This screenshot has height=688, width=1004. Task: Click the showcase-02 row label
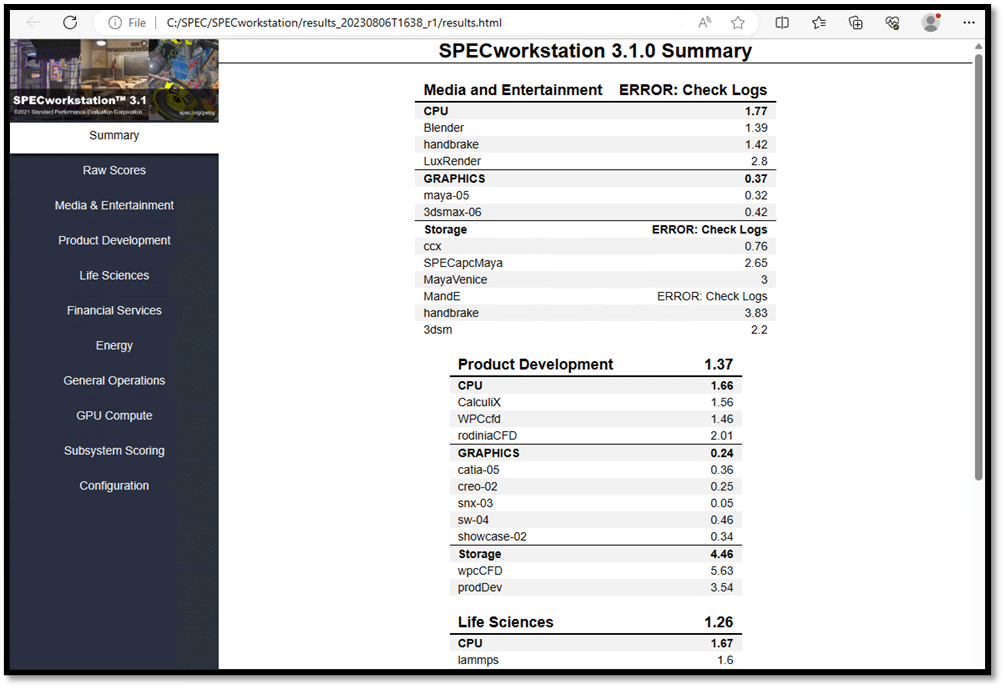[x=492, y=536]
